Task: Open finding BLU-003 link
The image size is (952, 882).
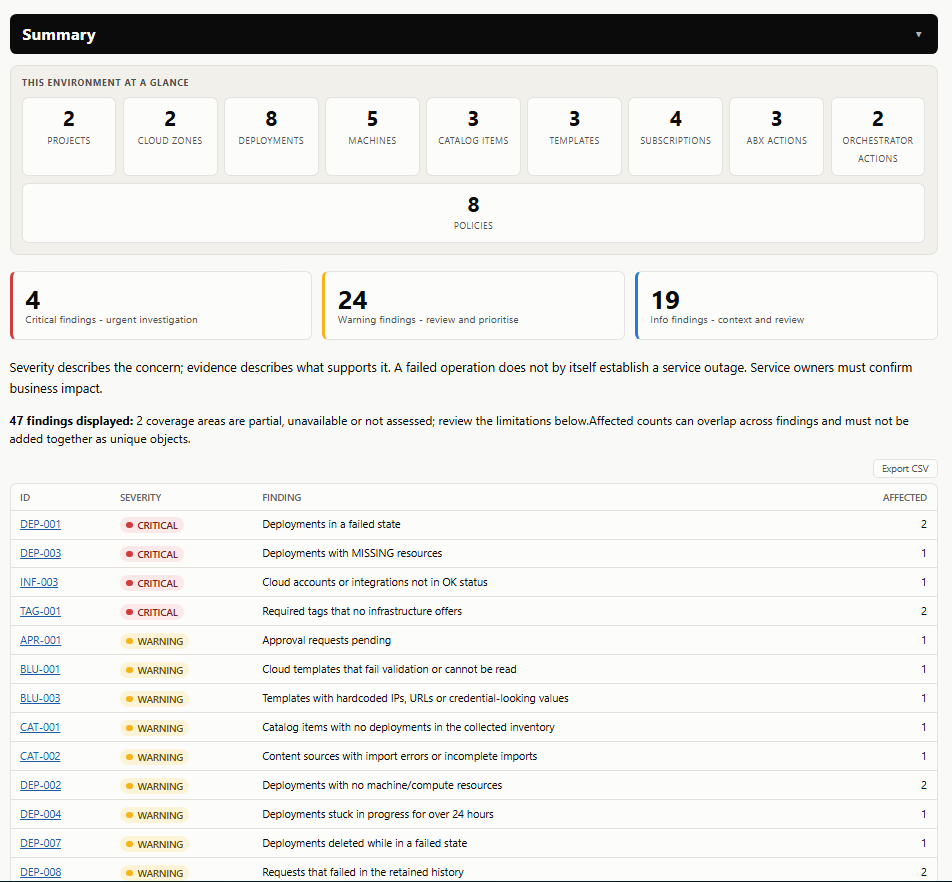Action: pos(40,698)
